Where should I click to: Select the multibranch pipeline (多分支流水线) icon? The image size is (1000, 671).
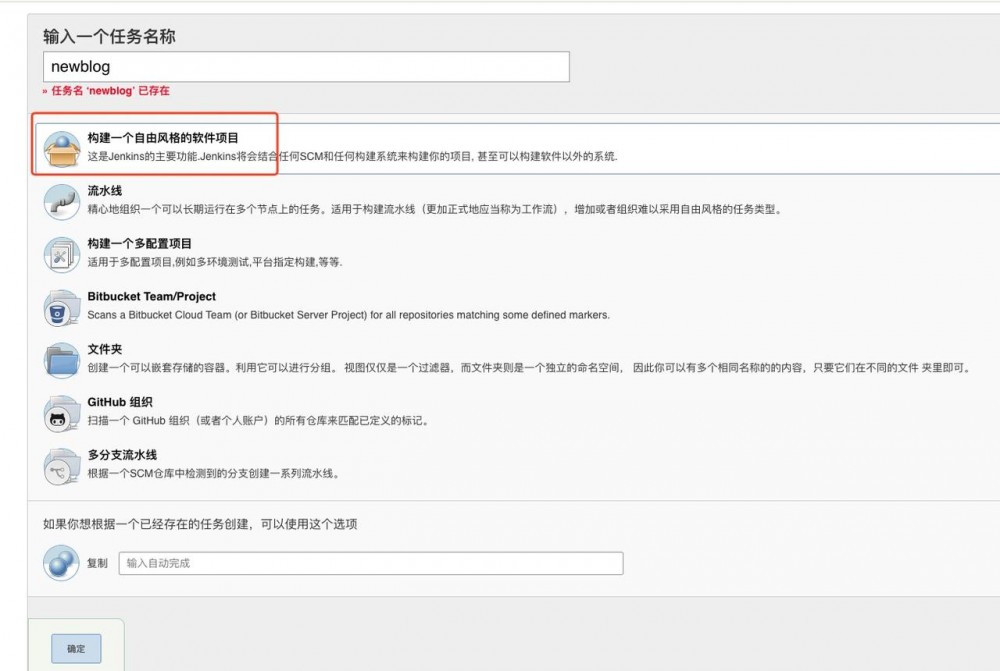(x=62, y=465)
